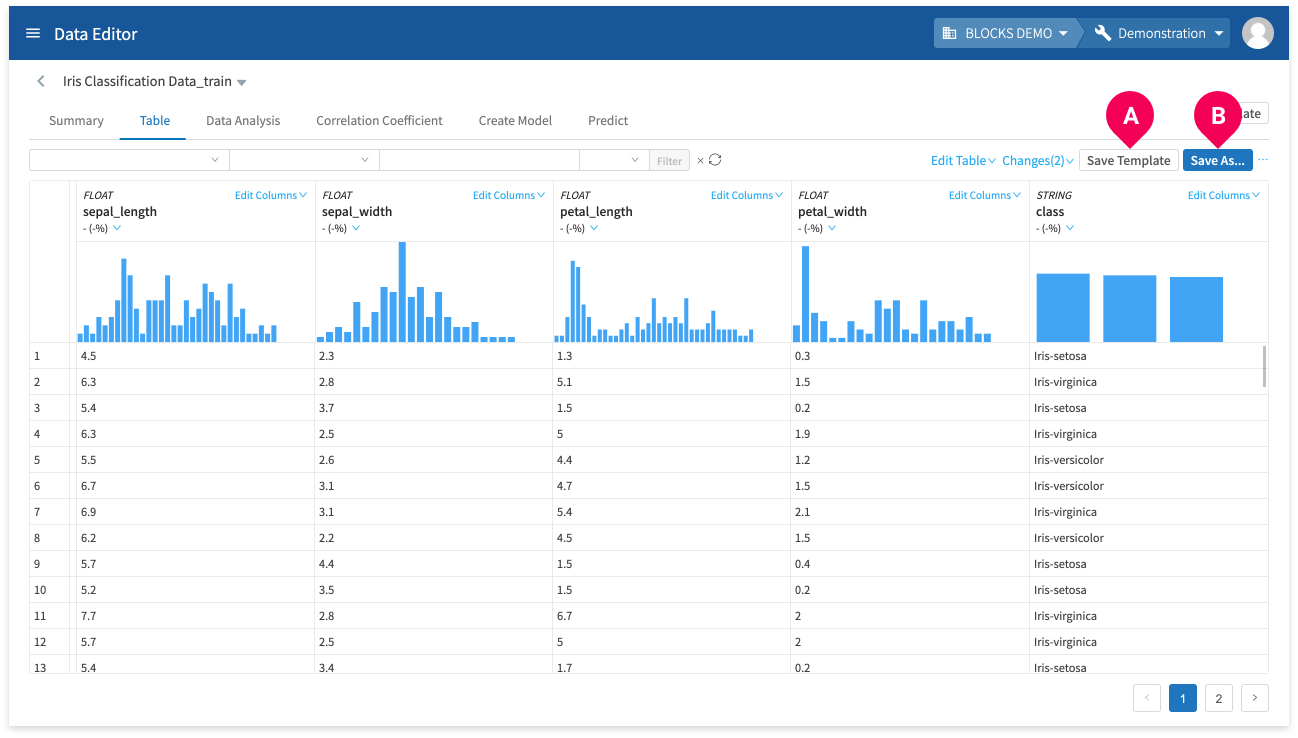
Task: Click row 11 petal_length value 6.7
Action: click(x=671, y=616)
